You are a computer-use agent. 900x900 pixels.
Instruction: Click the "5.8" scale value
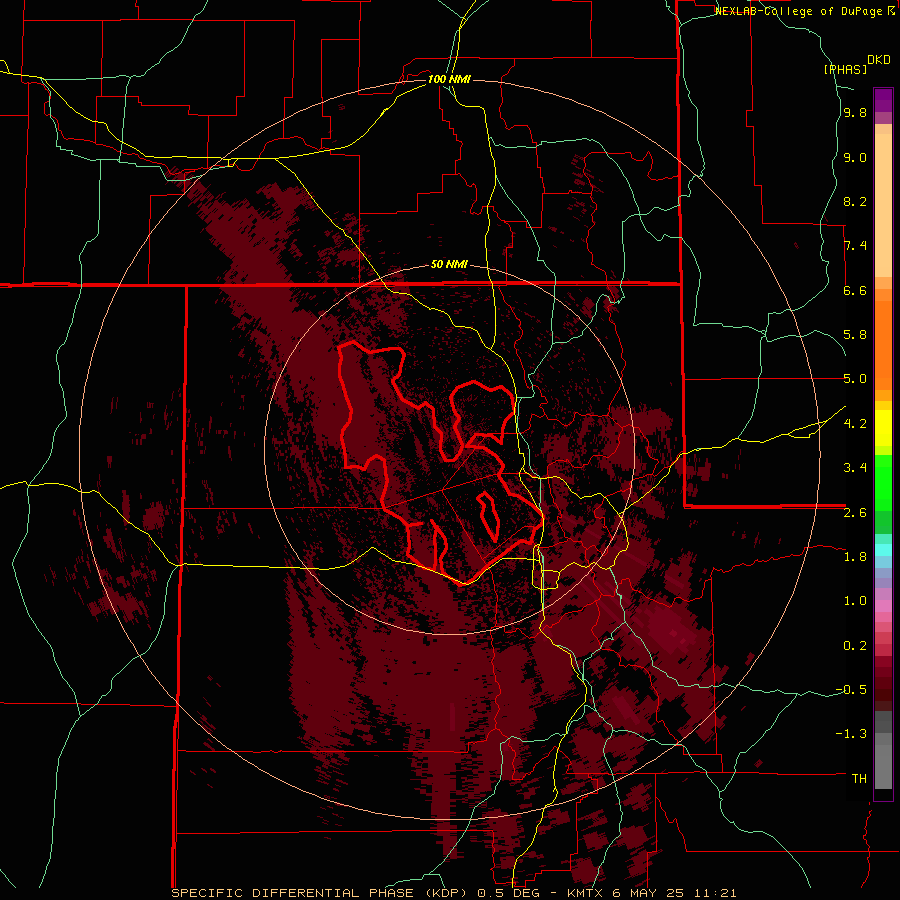[x=855, y=335]
